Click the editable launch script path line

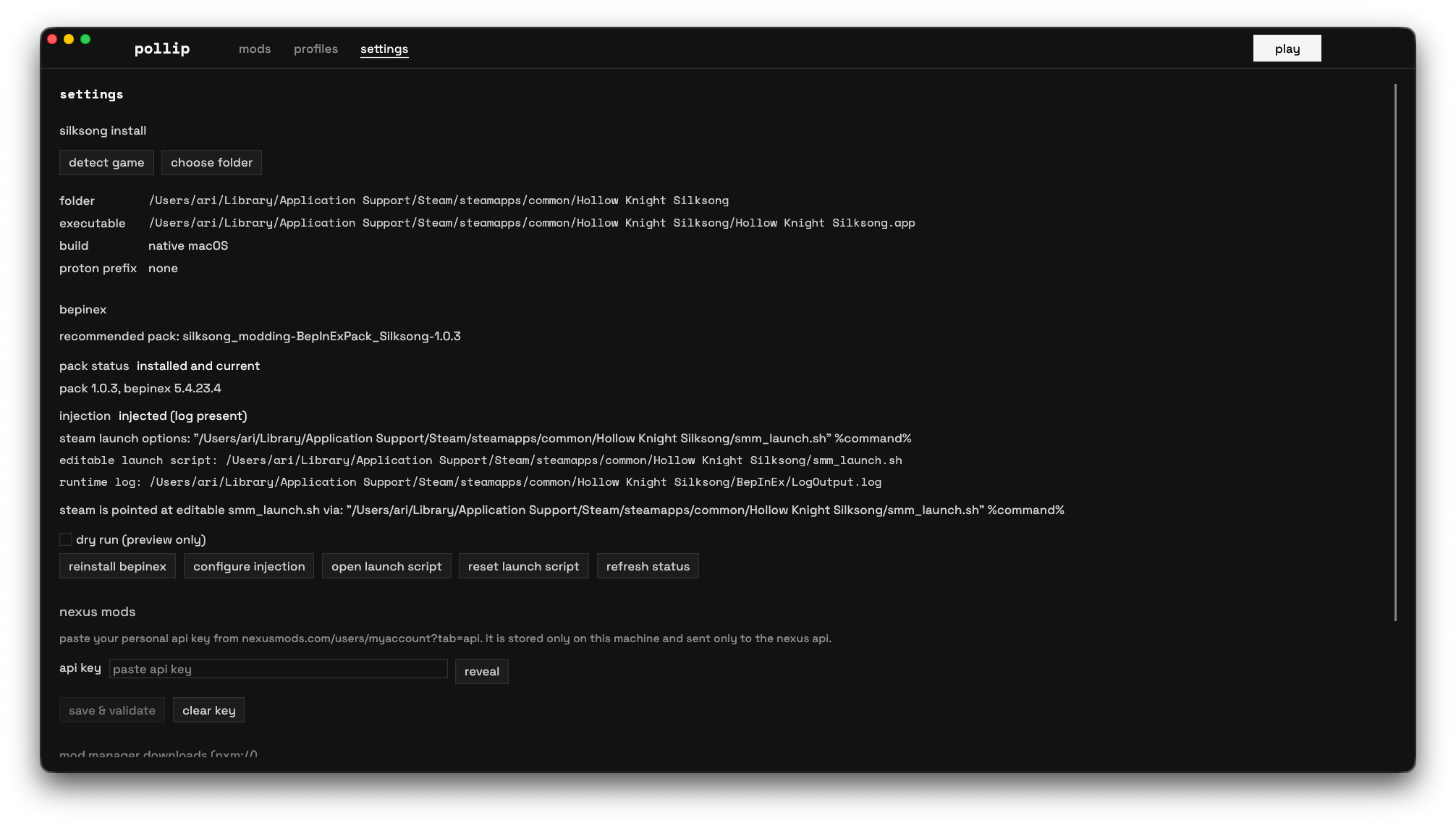pyautogui.click(x=481, y=460)
